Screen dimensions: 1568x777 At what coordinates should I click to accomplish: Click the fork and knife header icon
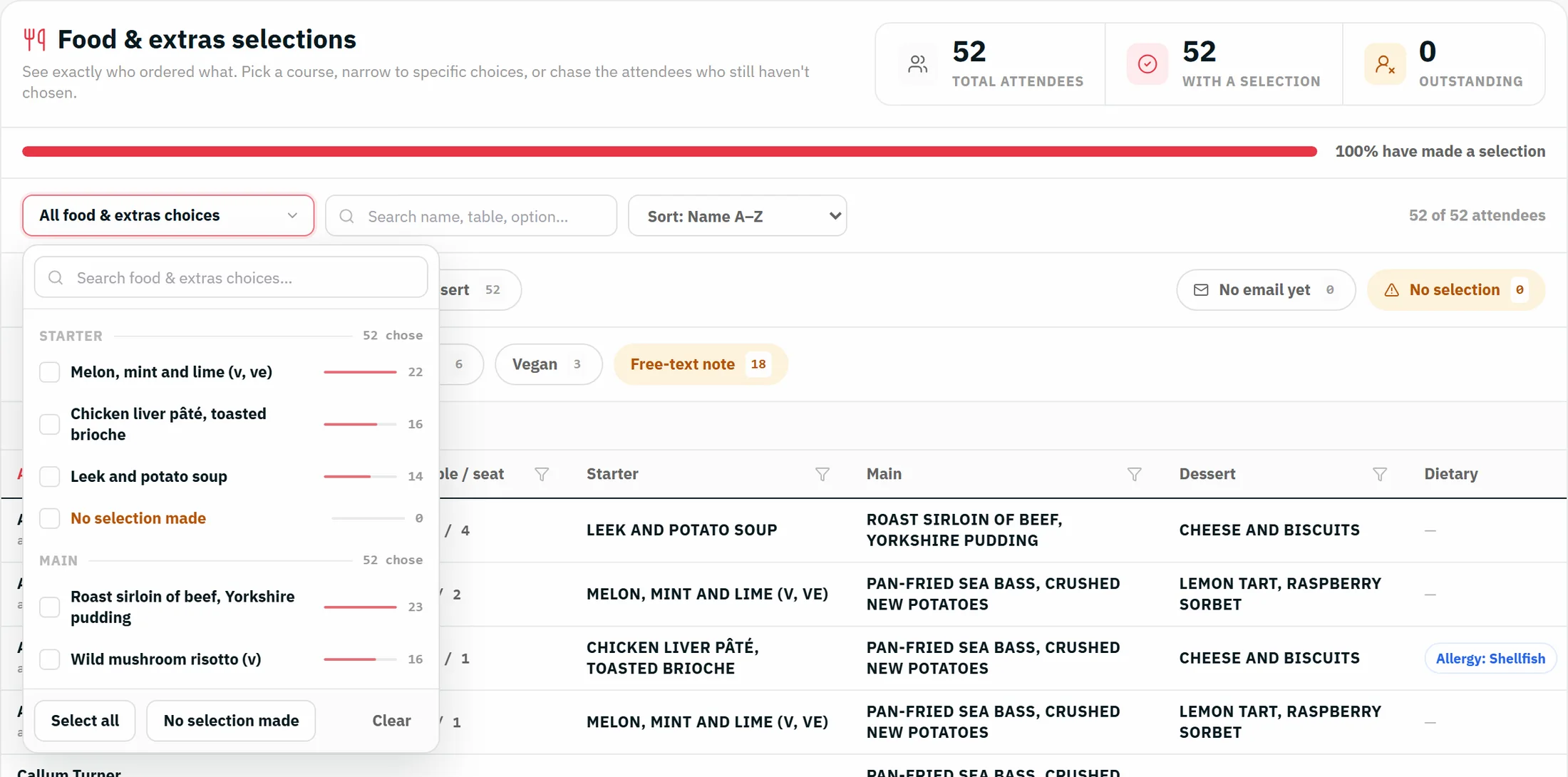pyautogui.click(x=34, y=39)
